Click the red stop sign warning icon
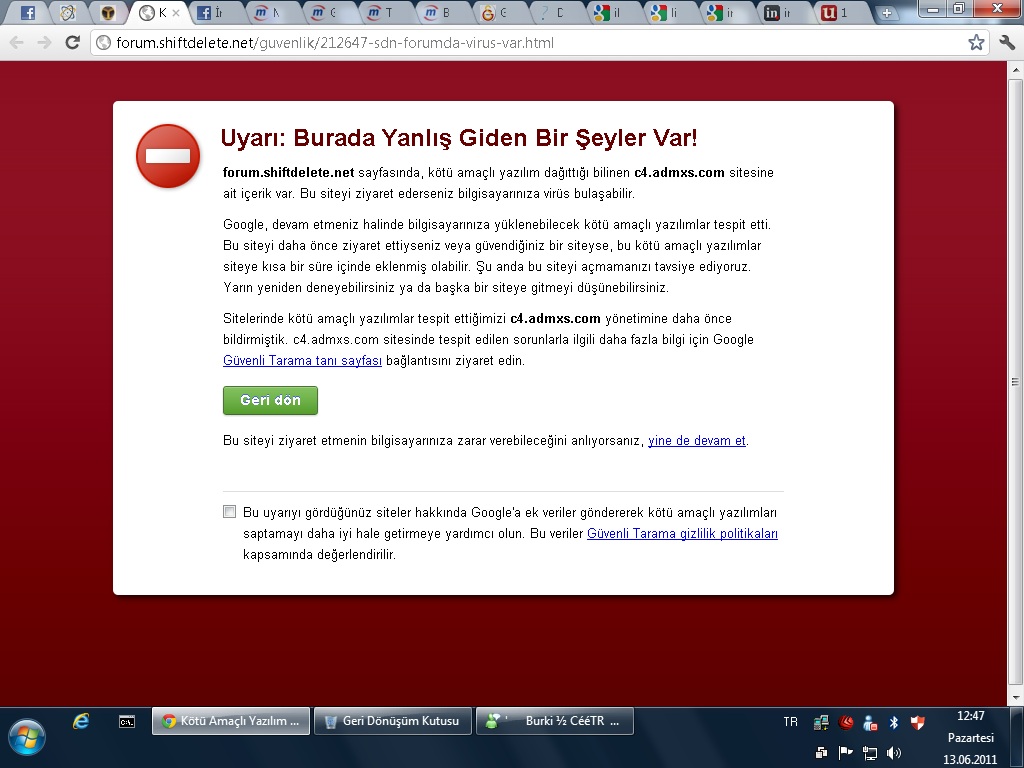The width and height of the screenshot is (1024, 768). coord(168,156)
